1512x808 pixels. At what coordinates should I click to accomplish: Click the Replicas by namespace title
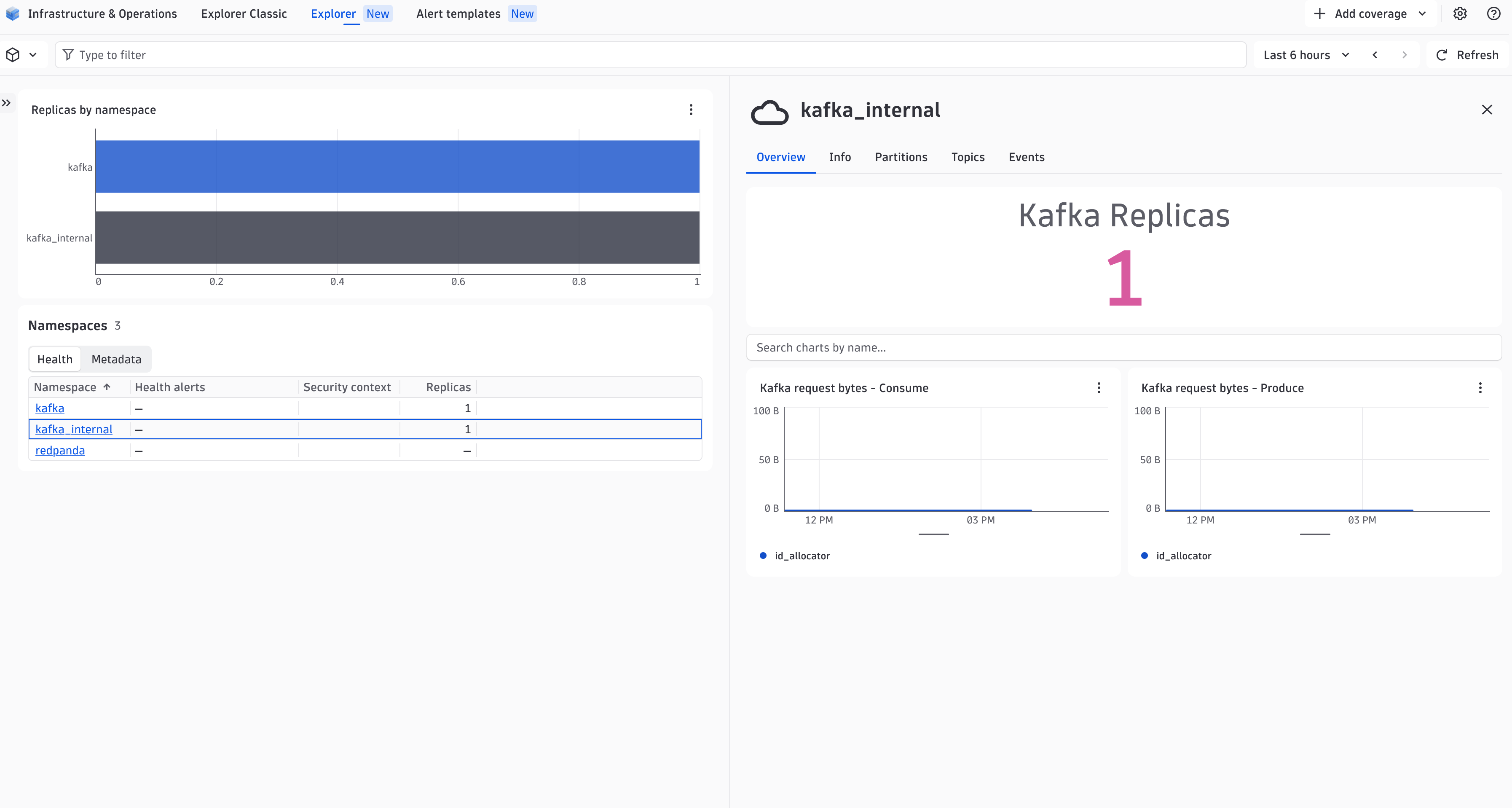93,110
